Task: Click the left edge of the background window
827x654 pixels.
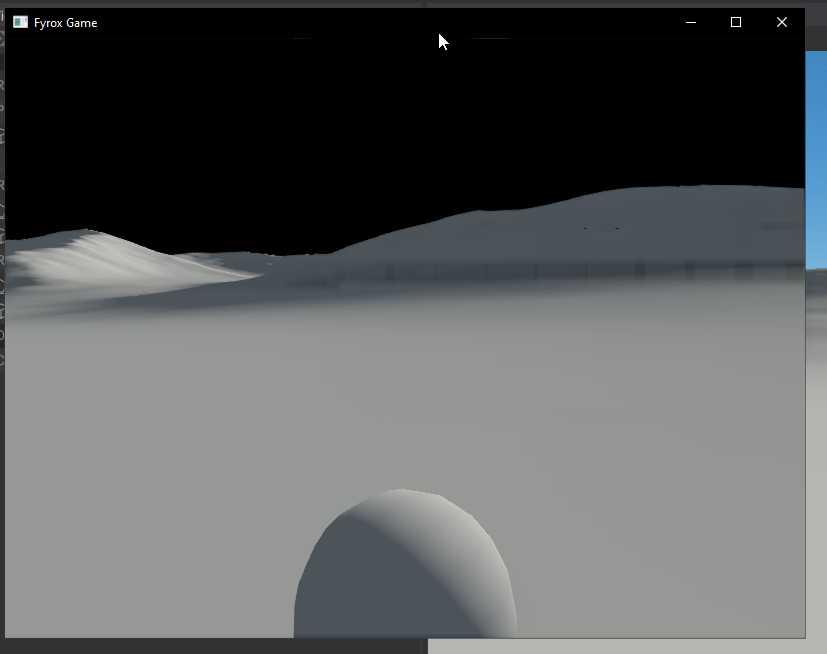Action: point(4,300)
